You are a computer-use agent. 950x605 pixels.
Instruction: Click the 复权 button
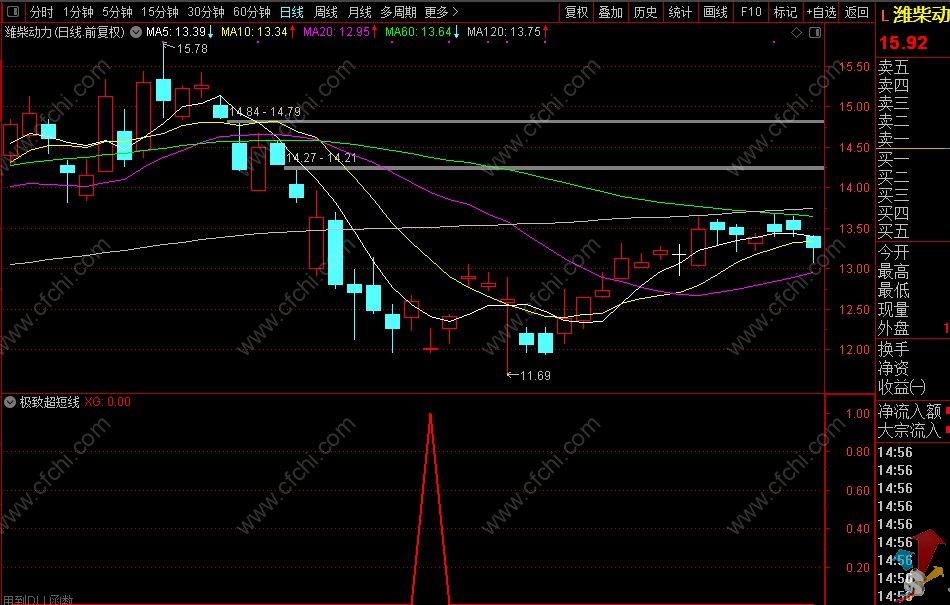pyautogui.click(x=576, y=12)
